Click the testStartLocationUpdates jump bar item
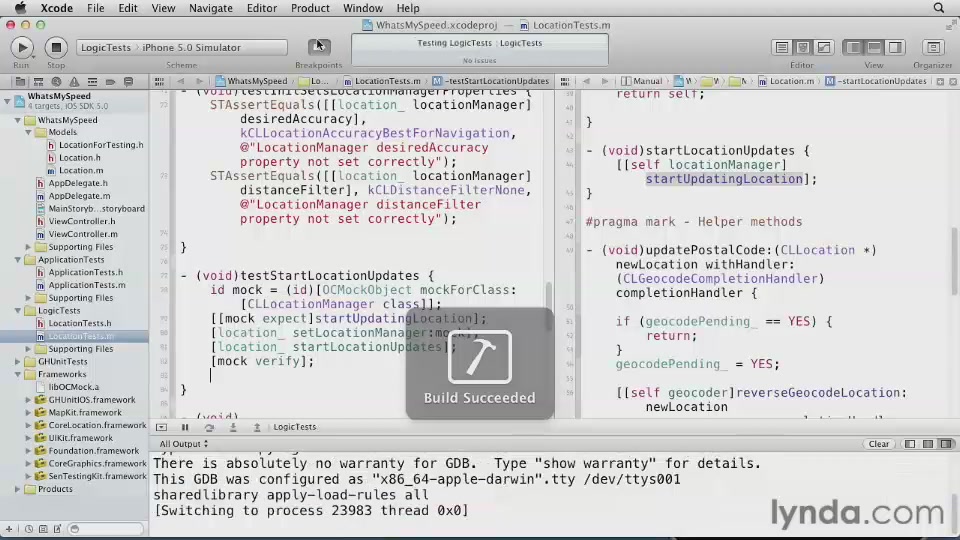The height and width of the screenshot is (540, 960). pyautogui.click(x=491, y=81)
